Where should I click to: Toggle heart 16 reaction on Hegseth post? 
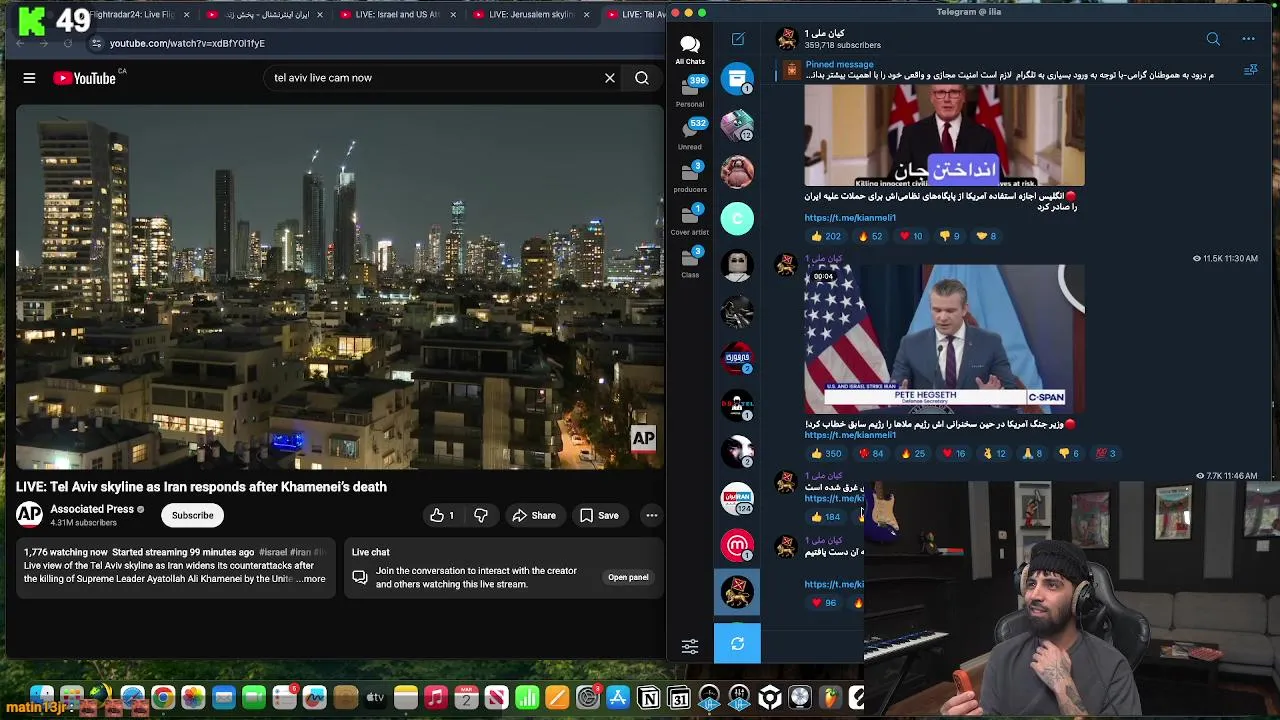[953, 453]
